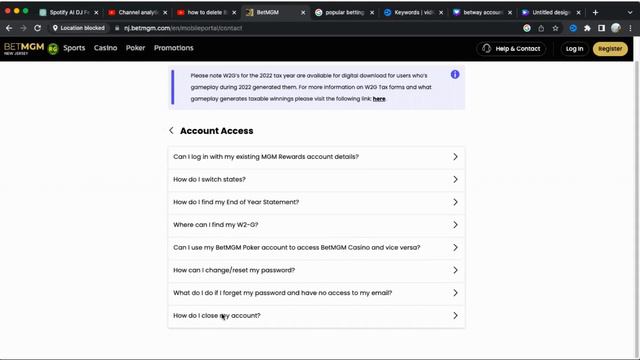
Task: Expand 'How do I find my End of Year Statement?'
Action: click(316, 202)
